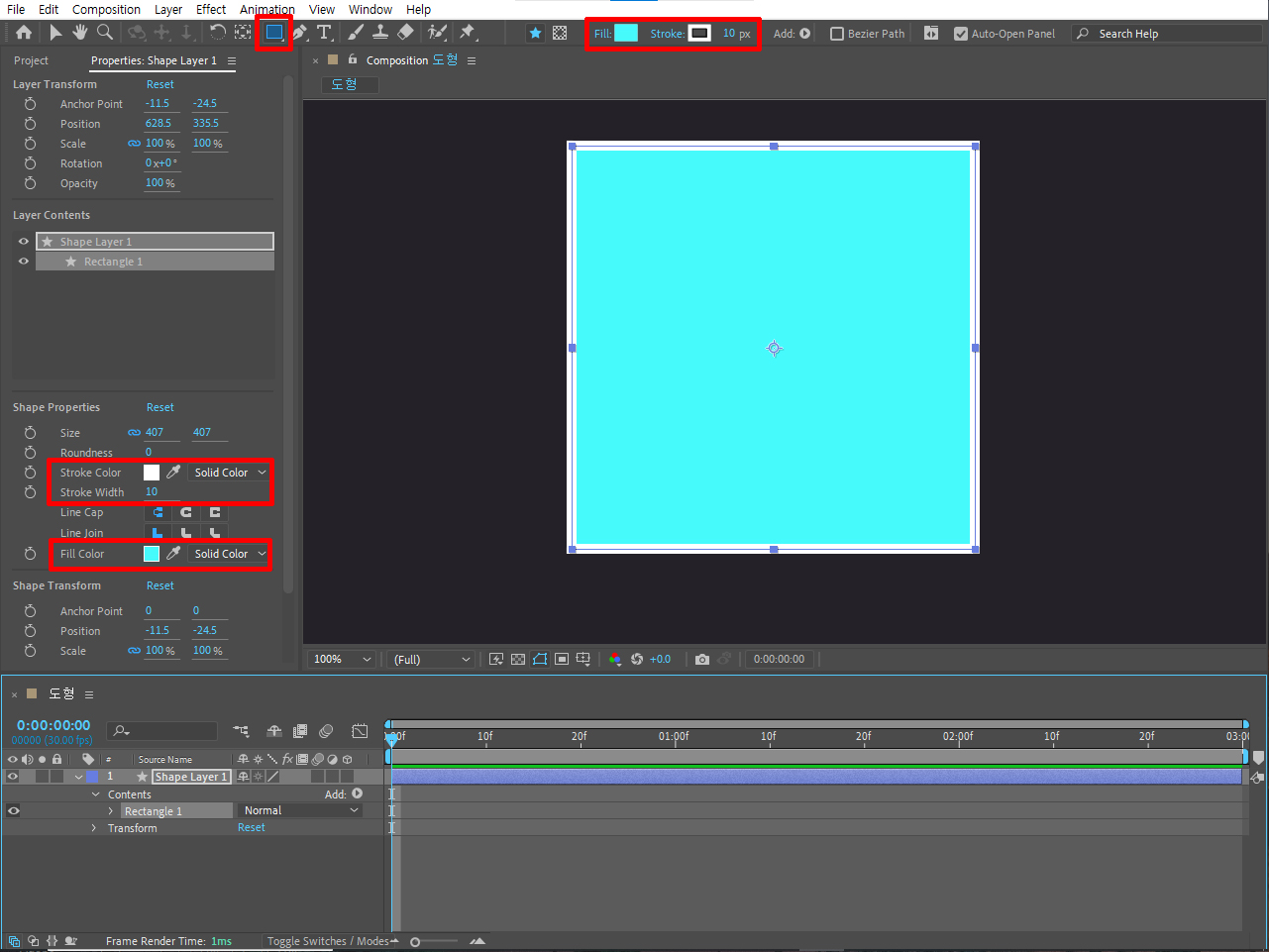This screenshot has height=952, width=1269.
Task: Toggle Region of Interest button
Action: point(562,659)
